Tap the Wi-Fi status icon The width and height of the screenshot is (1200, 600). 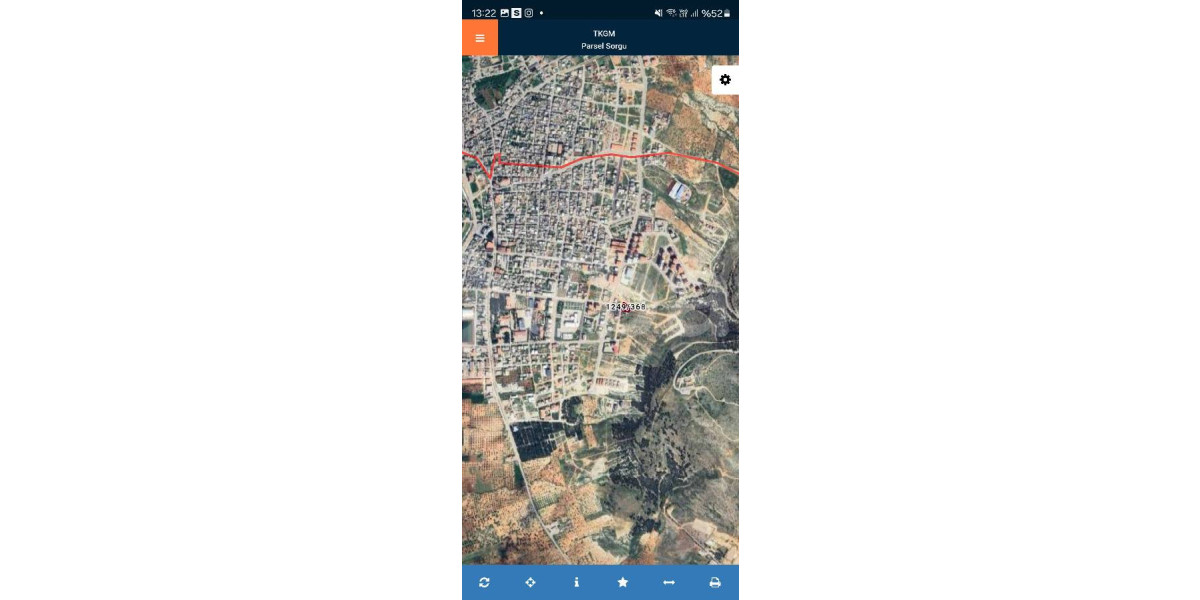(x=670, y=13)
